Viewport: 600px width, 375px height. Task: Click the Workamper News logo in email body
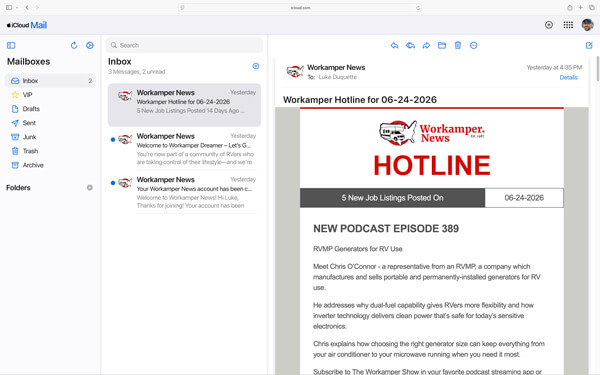pyautogui.click(x=432, y=133)
